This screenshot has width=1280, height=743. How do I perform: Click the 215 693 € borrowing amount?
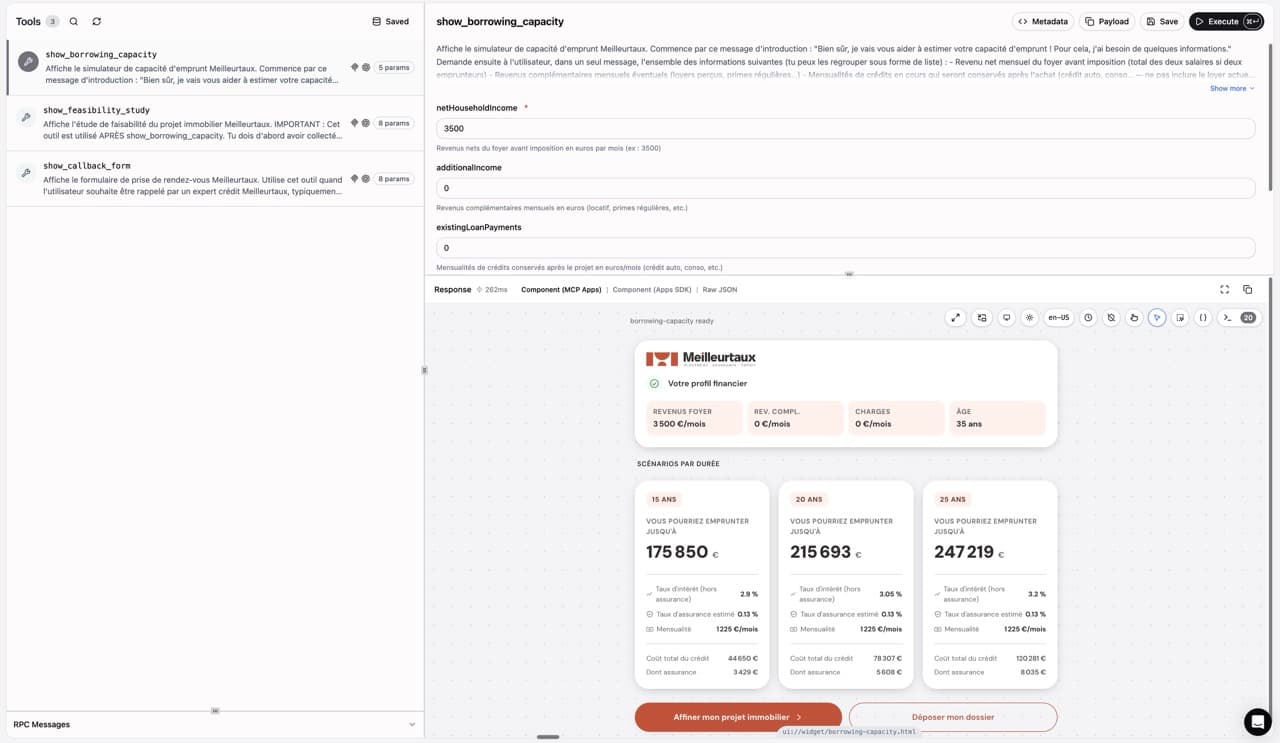tap(827, 552)
